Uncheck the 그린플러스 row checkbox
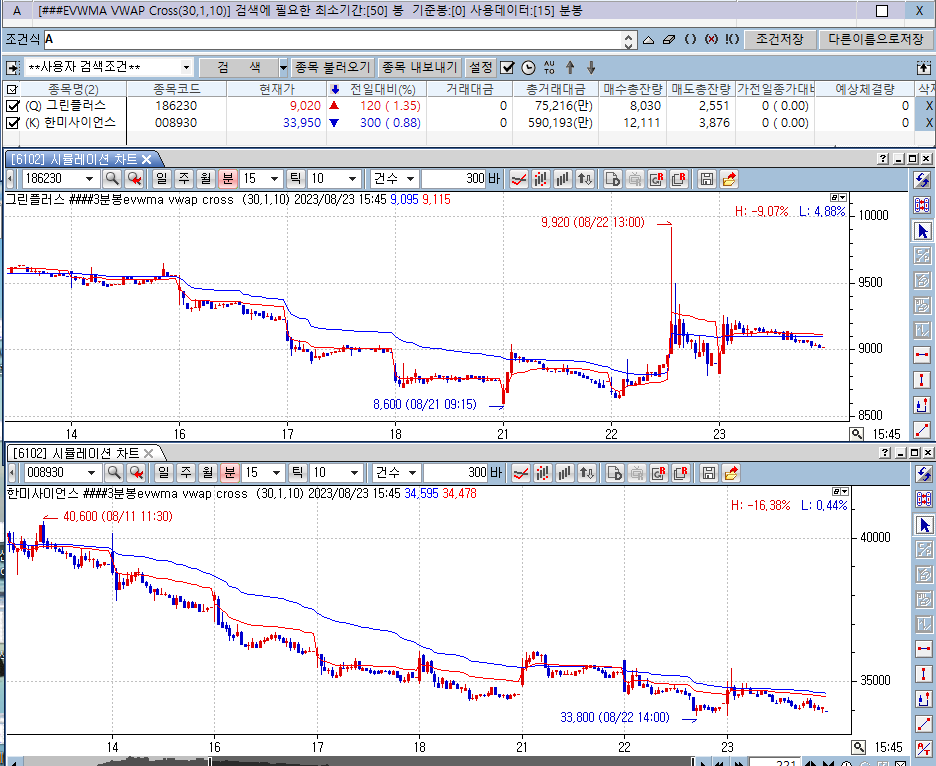This screenshot has height=766, width=936. [x=12, y=105]
